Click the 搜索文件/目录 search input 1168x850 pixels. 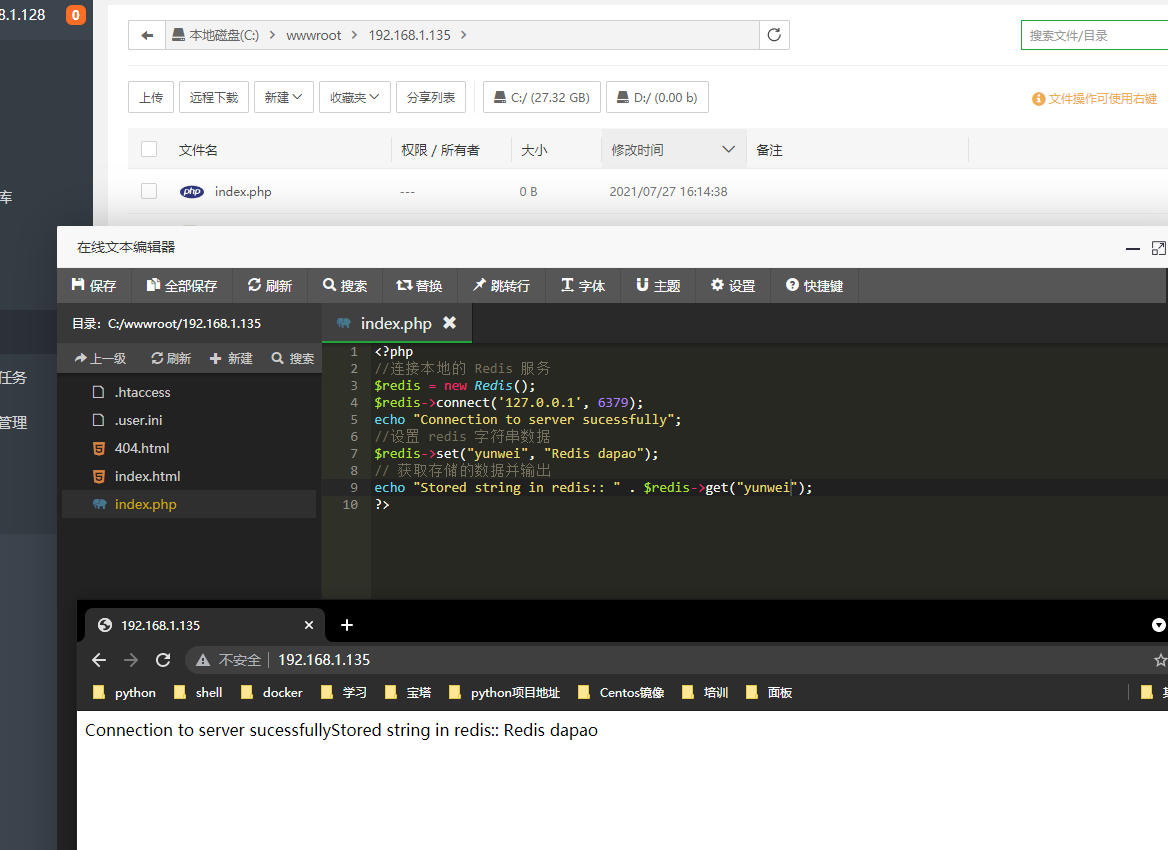click(x=1094, y=35)
